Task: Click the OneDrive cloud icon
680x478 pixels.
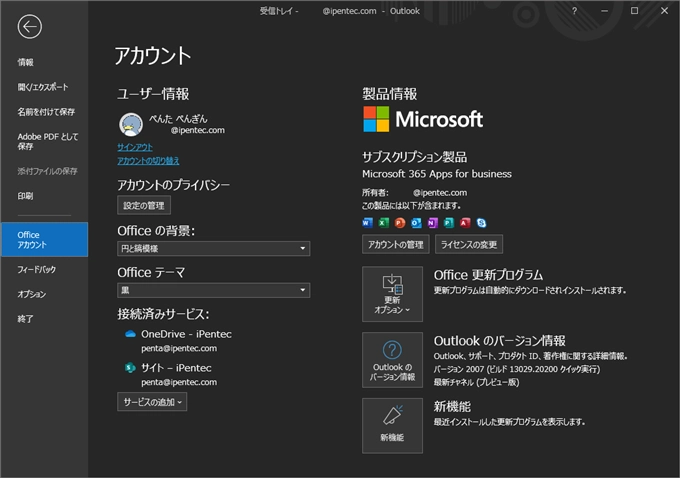Action: 130,334
